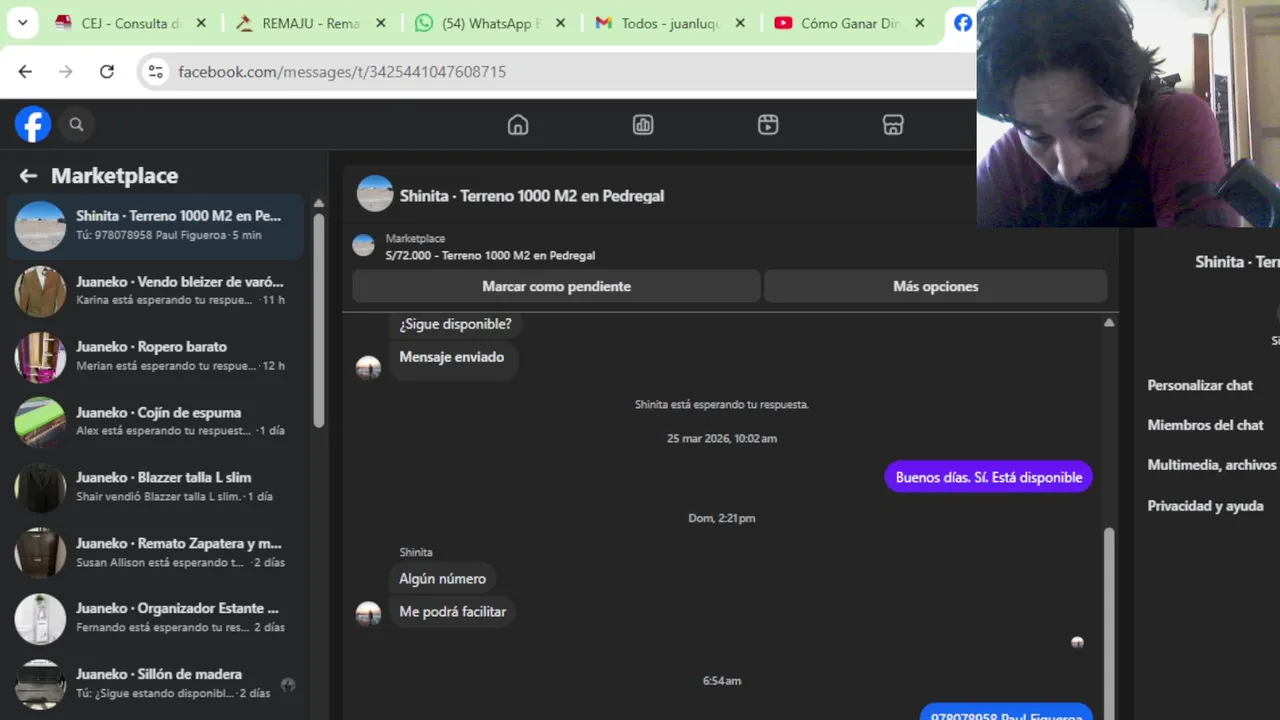1280x720 pixels.
Task: Click Marcar como pendiente button
Action: pos(556,286)
